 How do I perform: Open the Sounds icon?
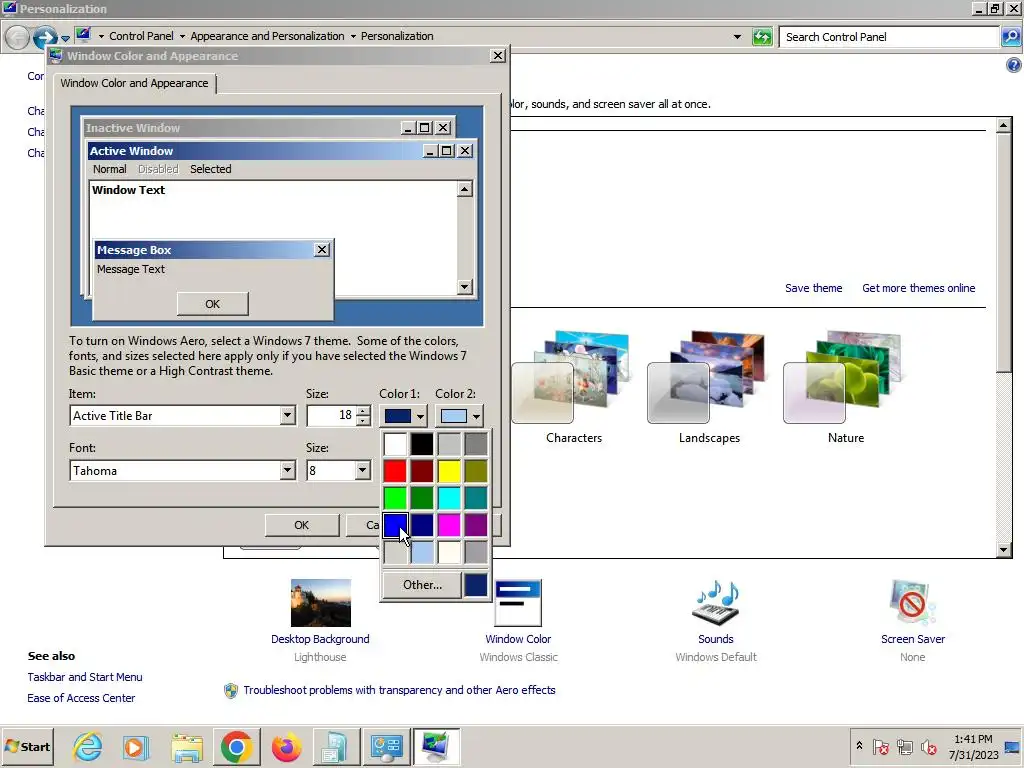pyautogui.click(x=716, y=602)
